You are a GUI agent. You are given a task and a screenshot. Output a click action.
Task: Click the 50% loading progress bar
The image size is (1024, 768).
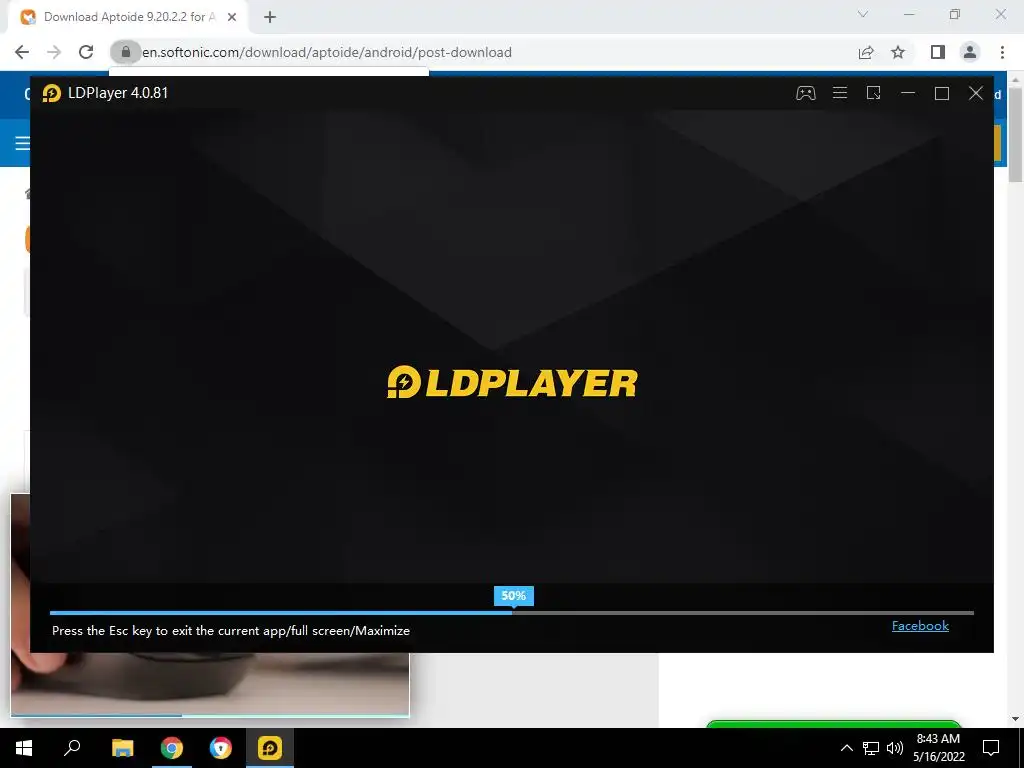pos(511,613)
